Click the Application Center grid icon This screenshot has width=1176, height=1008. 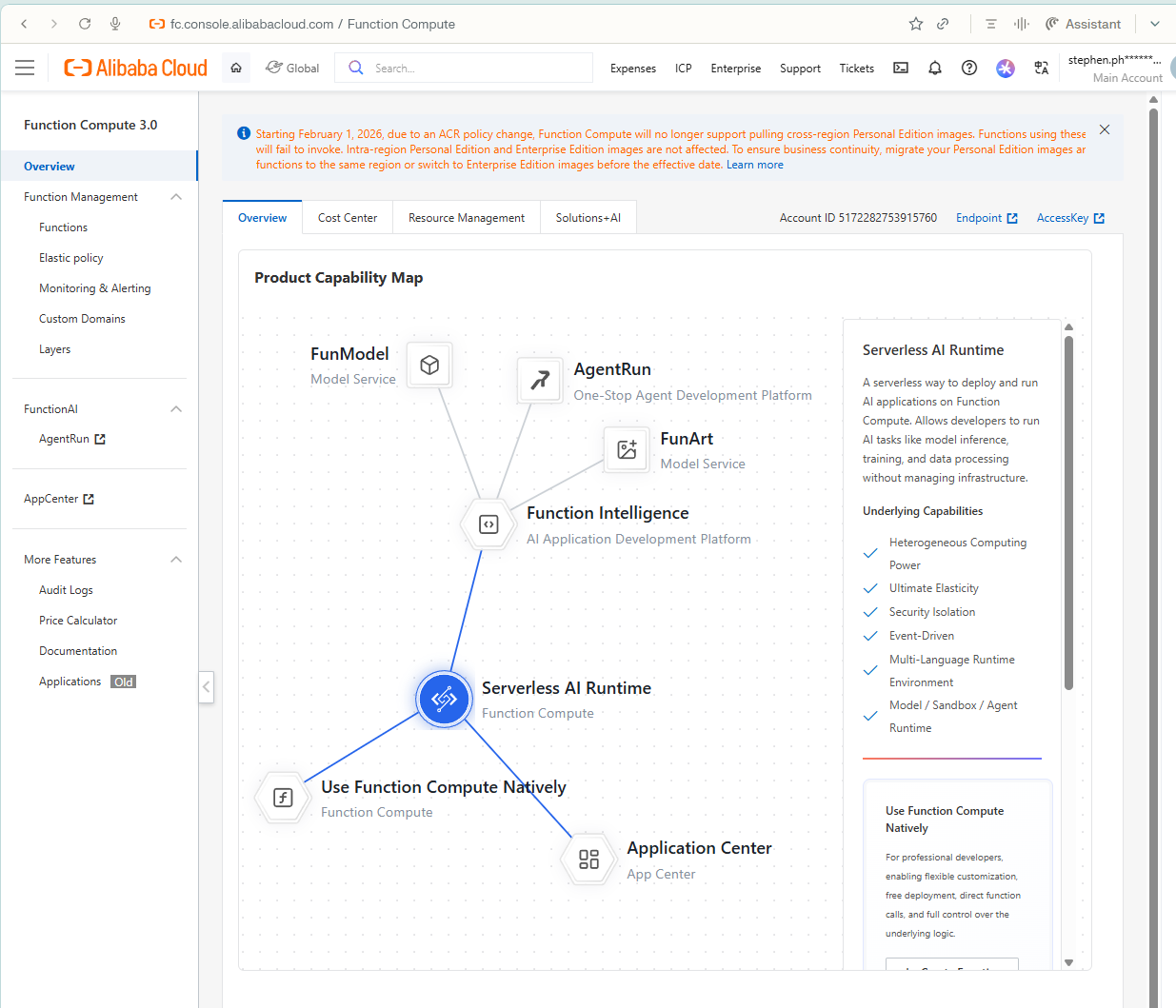[588, 859]
